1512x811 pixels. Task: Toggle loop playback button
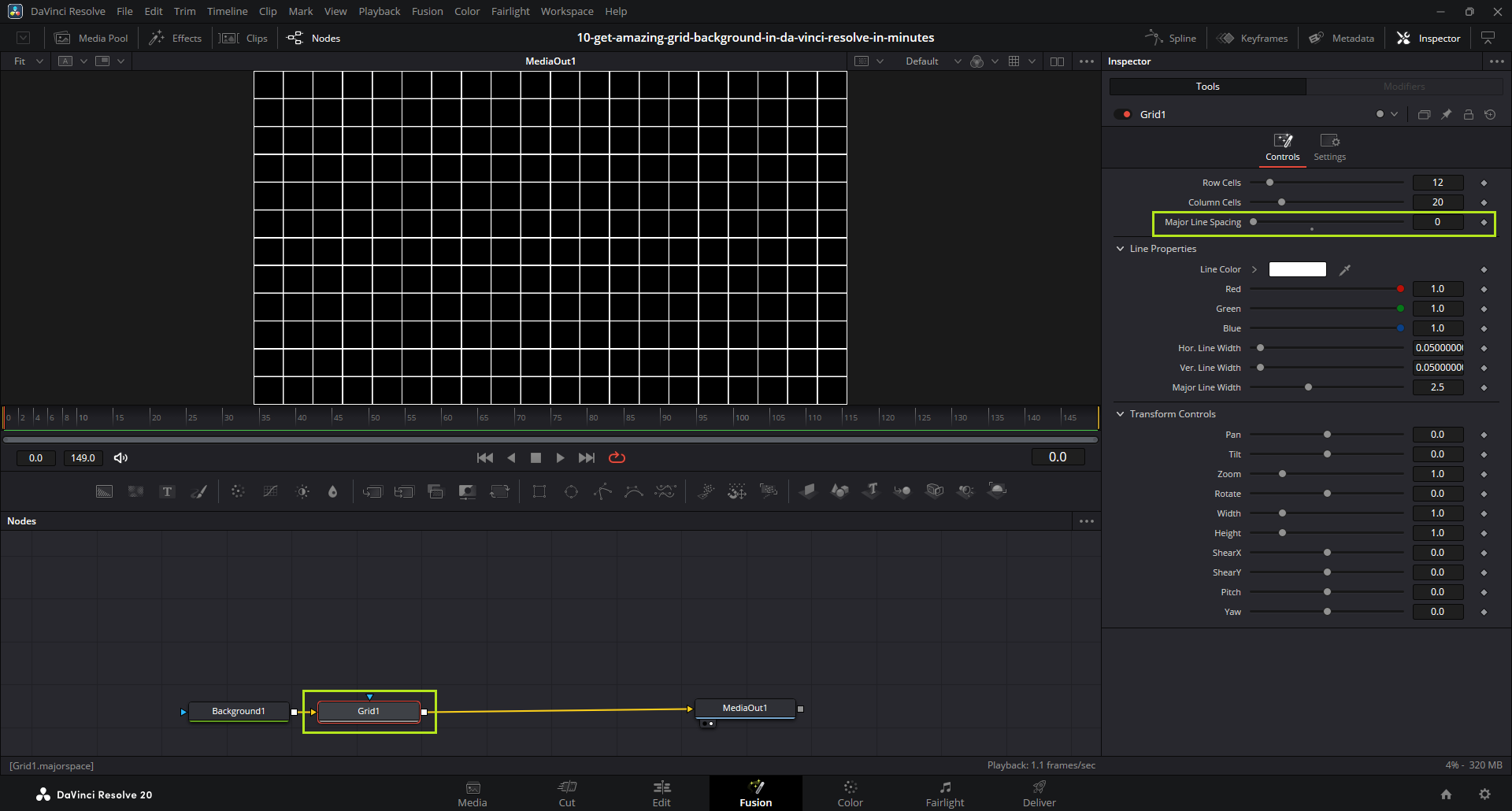617,457
